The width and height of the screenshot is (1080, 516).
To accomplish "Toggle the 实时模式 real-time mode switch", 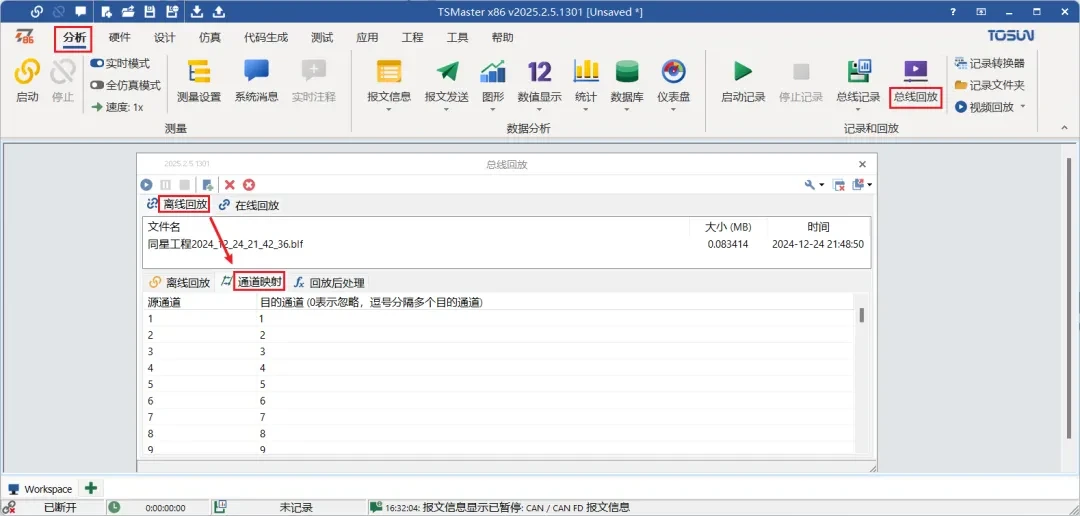I will point(98,63).
